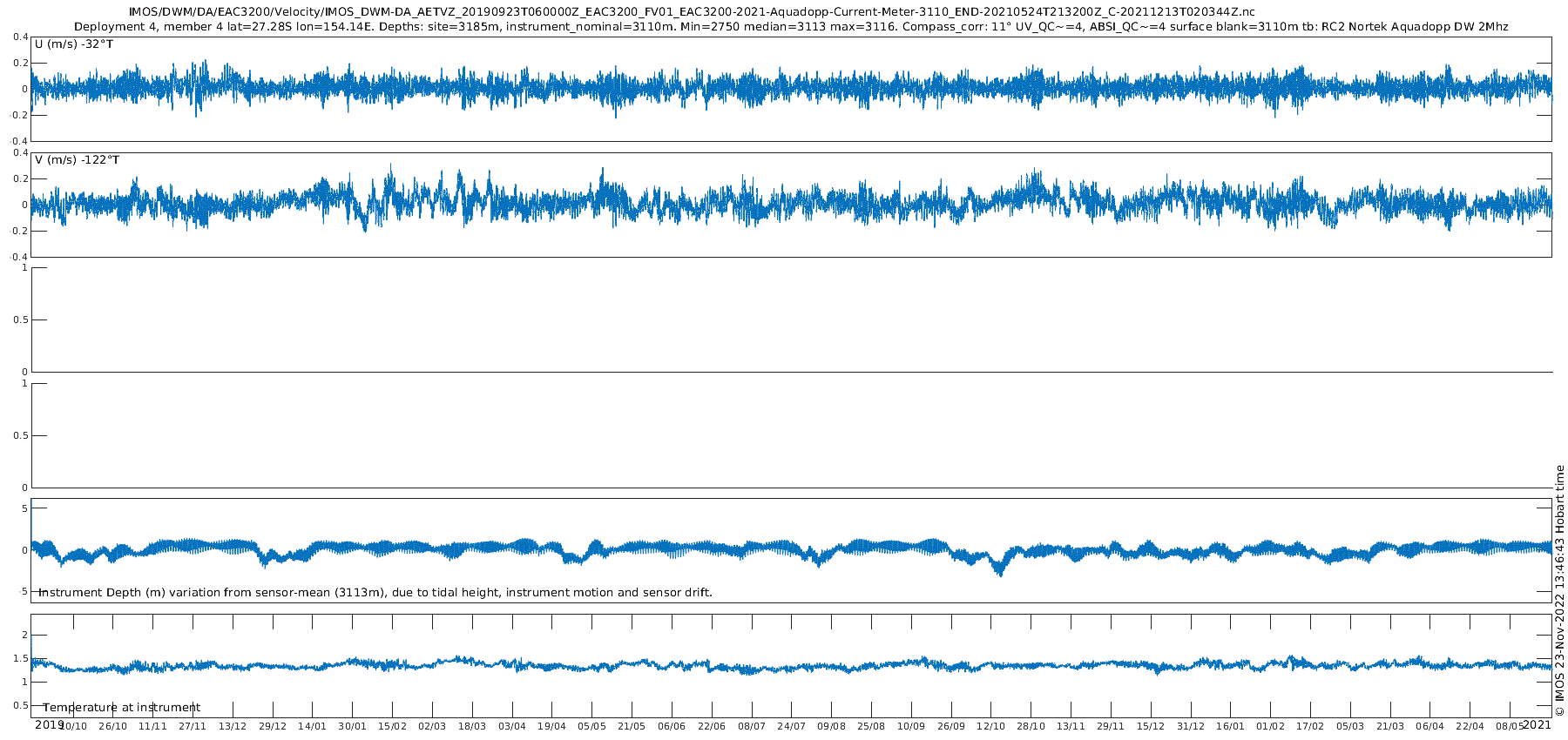Image resolution: width=1568 pixels, height=740 pixels.
Task: Select the '27/11' date tick label
Action: pos(193,726)
